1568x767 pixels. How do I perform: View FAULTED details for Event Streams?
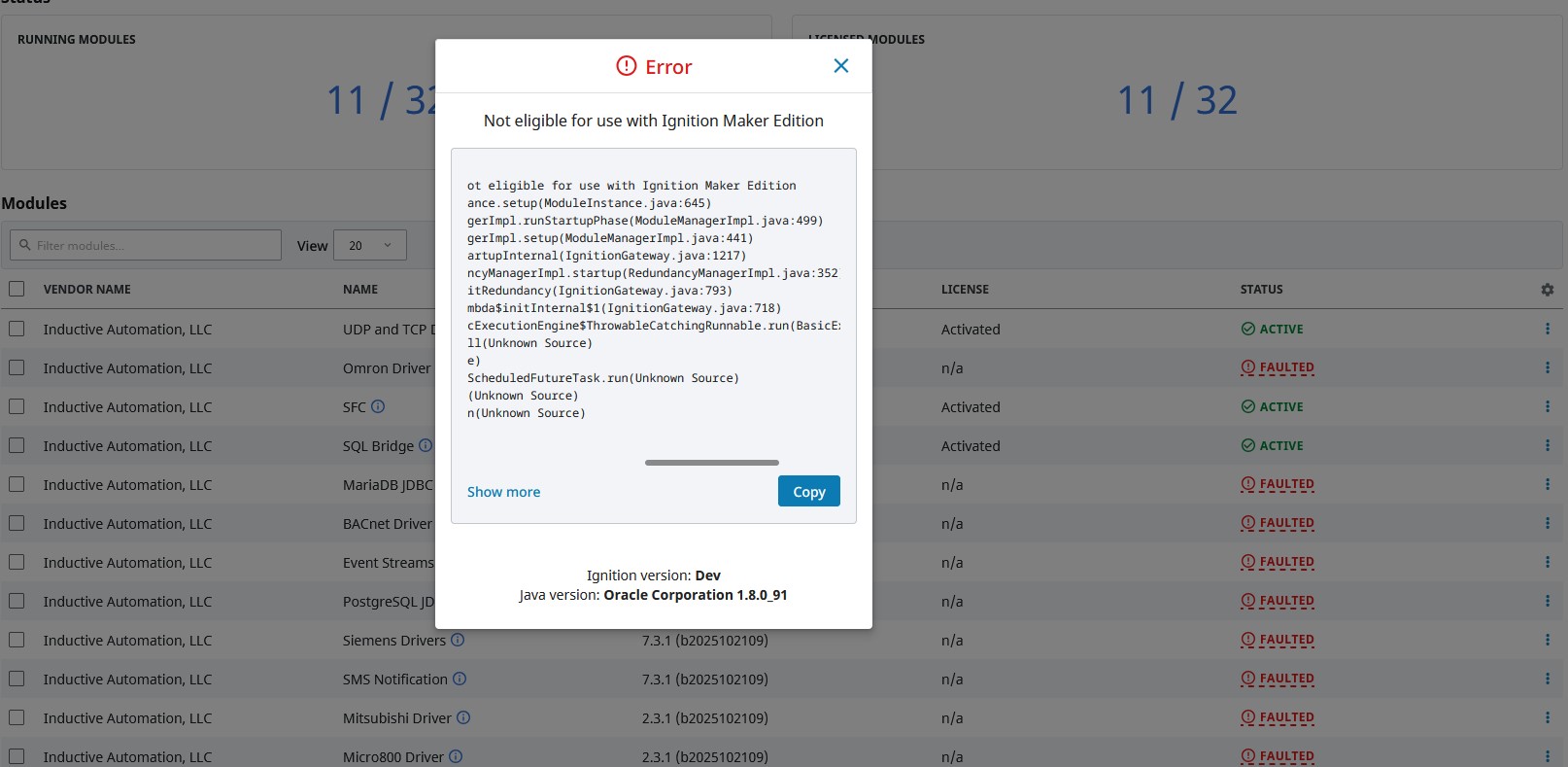tap(1278, 562)
